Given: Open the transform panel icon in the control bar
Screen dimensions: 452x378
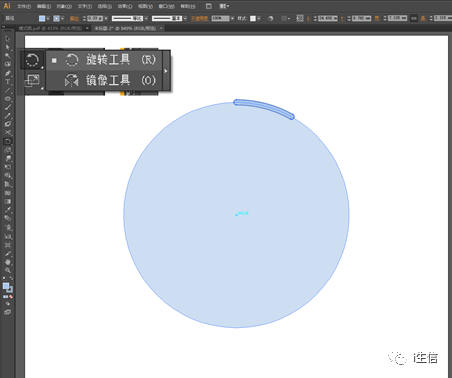Looking at the screenshot, I should click(x=300, y=18).
